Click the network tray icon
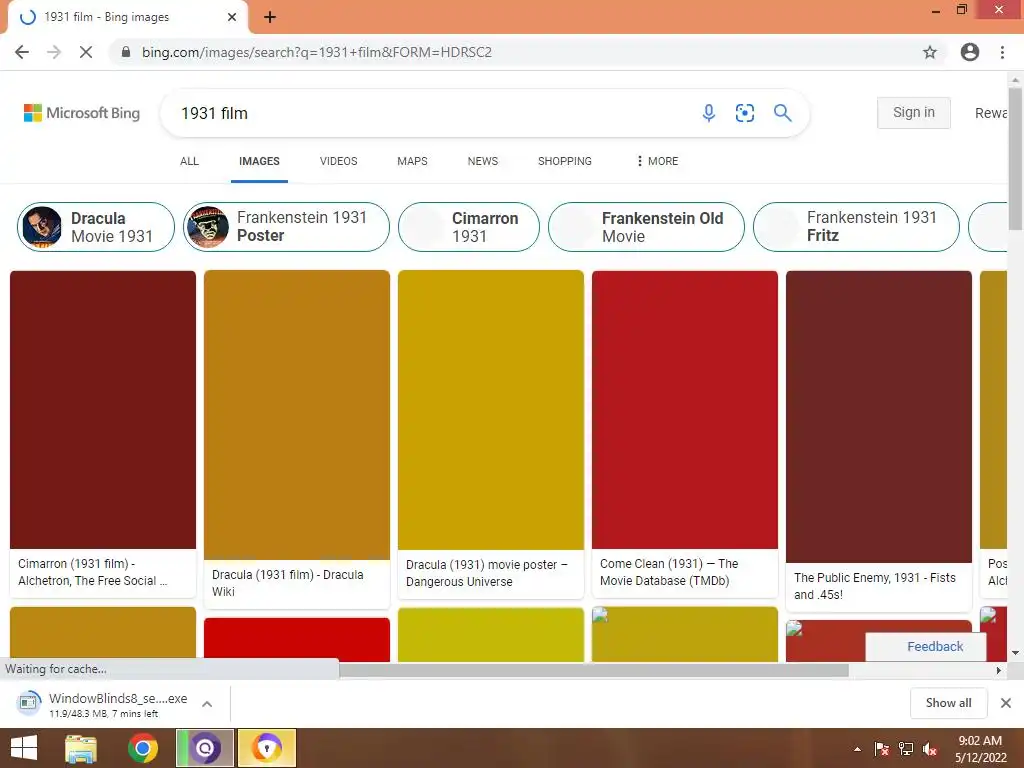The height and width of the screenshot is (768, 1024). pos(906,749)
